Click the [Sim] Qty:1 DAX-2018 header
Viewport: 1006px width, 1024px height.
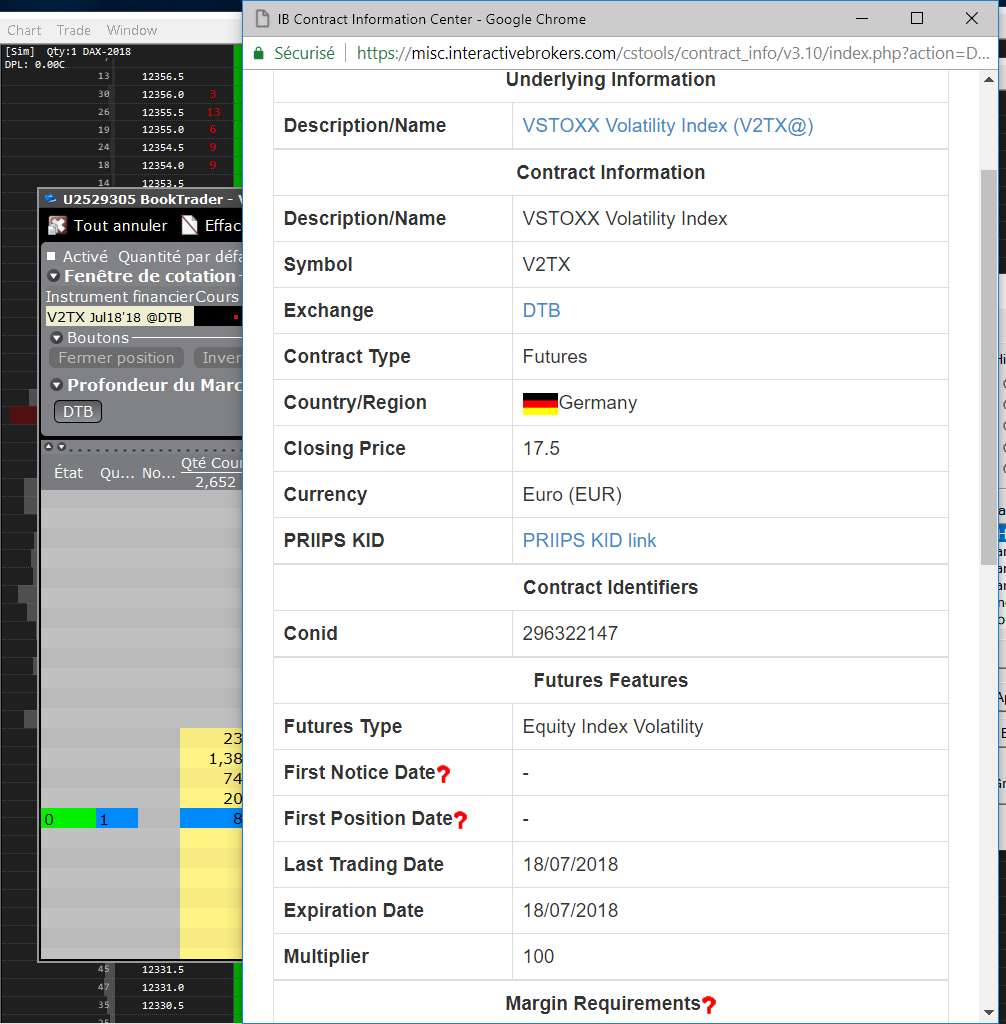pos(68,52)
